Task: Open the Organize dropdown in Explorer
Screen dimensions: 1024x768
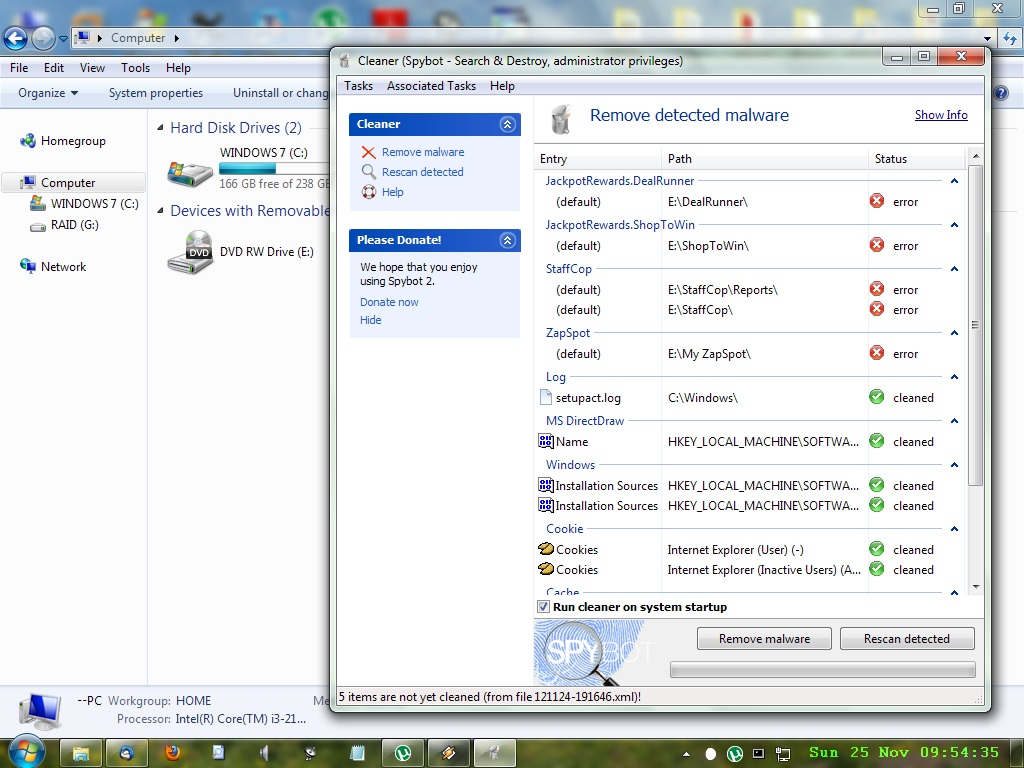Action: coord(48,93)
